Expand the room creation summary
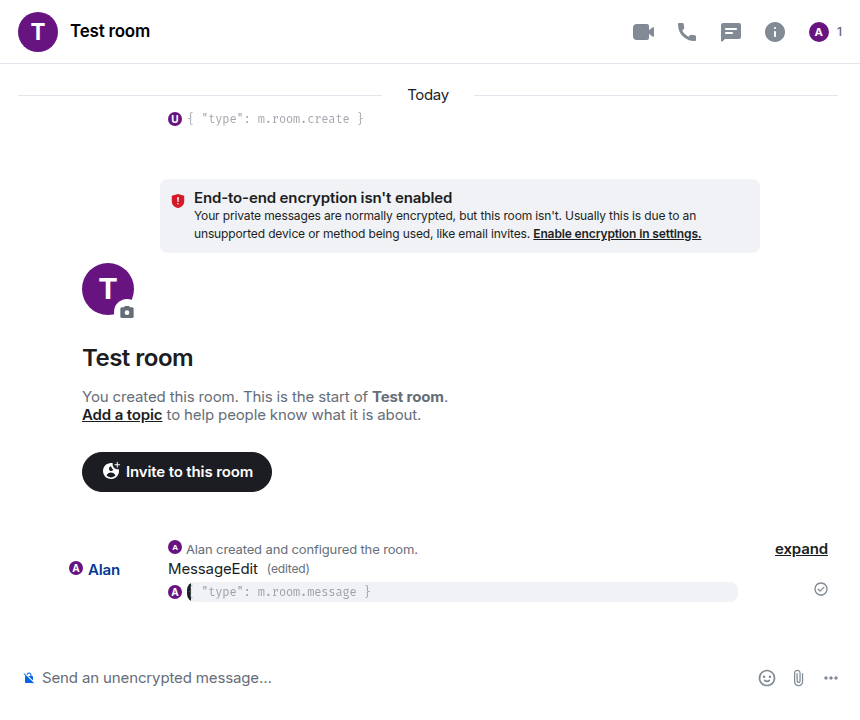The width and height of the screenshot is (860, 720). 801,549
